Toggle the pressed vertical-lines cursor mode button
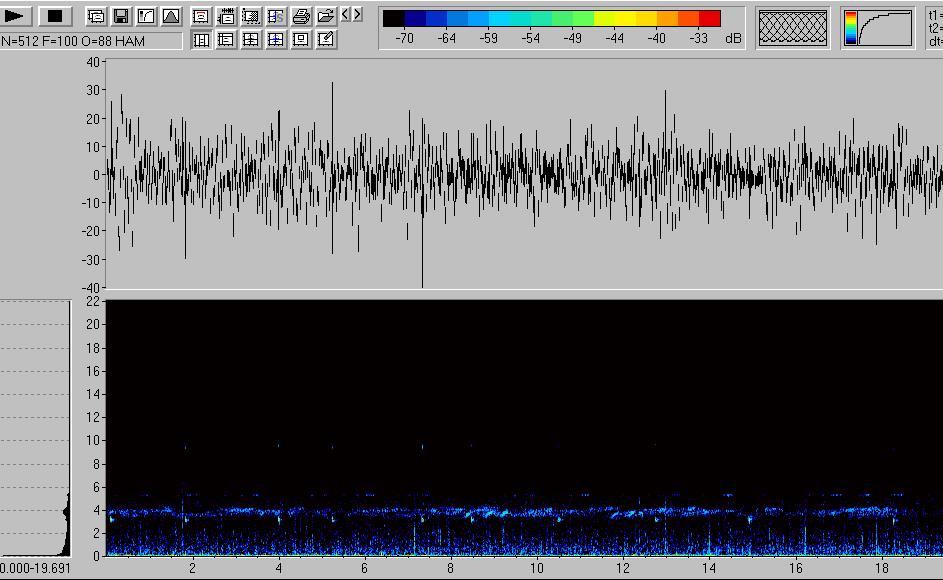The height and width of the screenshot is (580, 943). point(200,39)
